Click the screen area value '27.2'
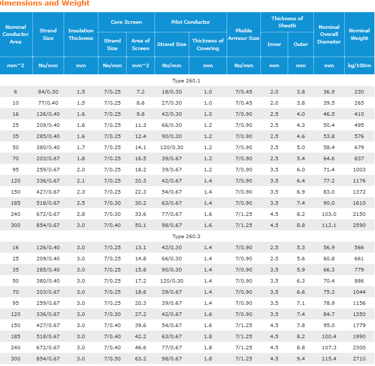The height and width of the screenshot is (366, 375). pyautogui.click(x=140, y=314)
